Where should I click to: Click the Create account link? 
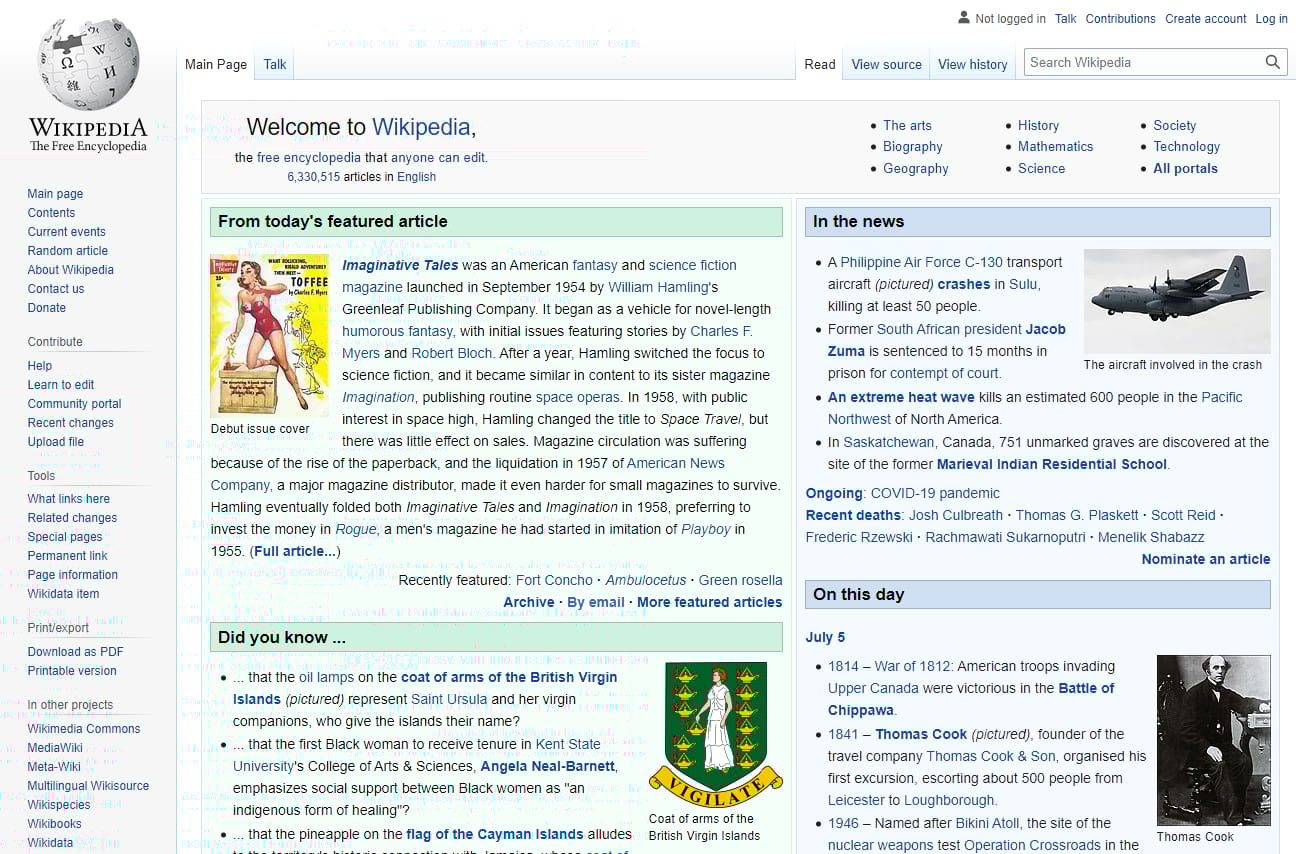click(x=1205, y=18)
